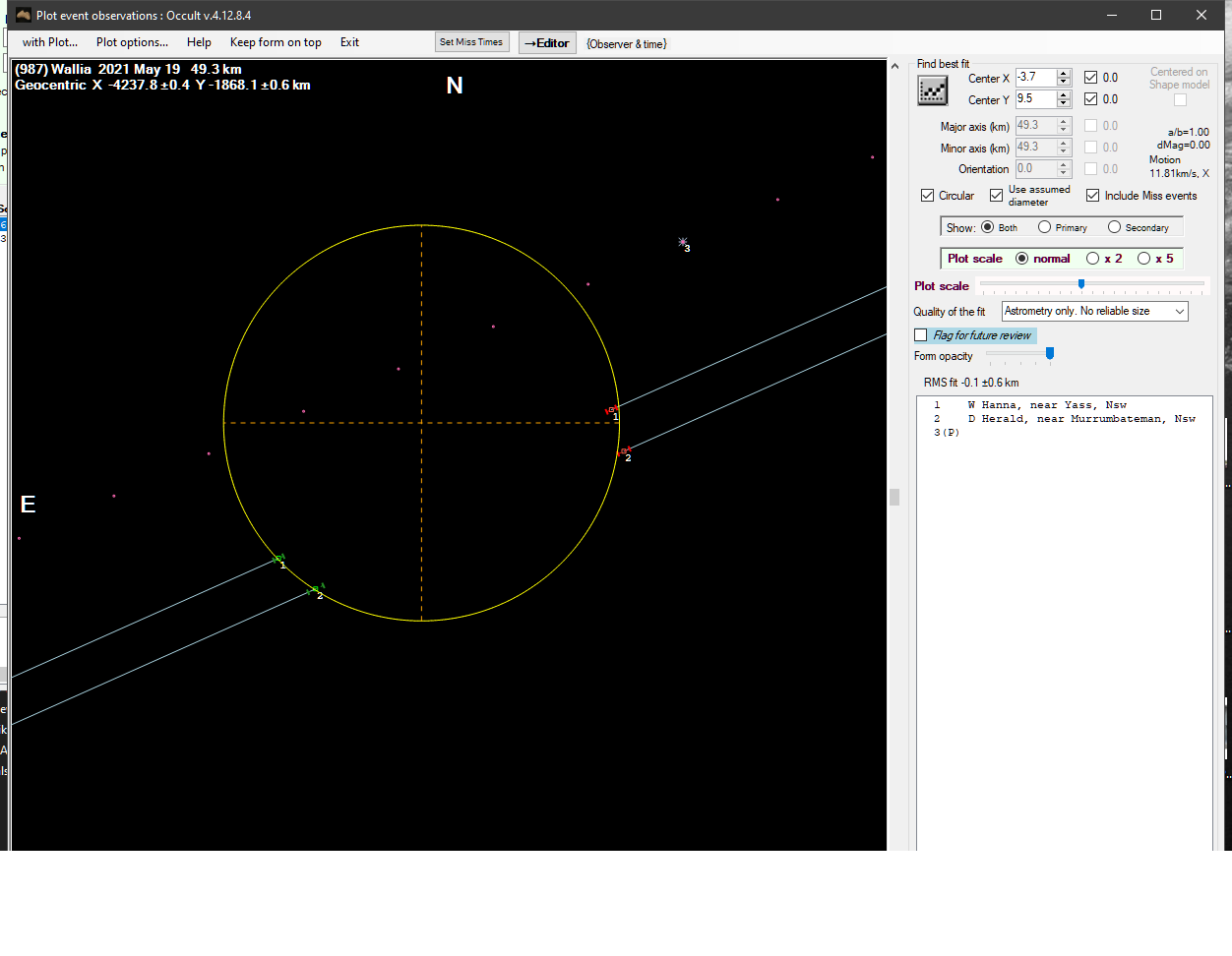Click the Plot scale slider thumb
The width and height of the screenshot is (1232, 956).
pyautogui.click(x=1081, y=284)
